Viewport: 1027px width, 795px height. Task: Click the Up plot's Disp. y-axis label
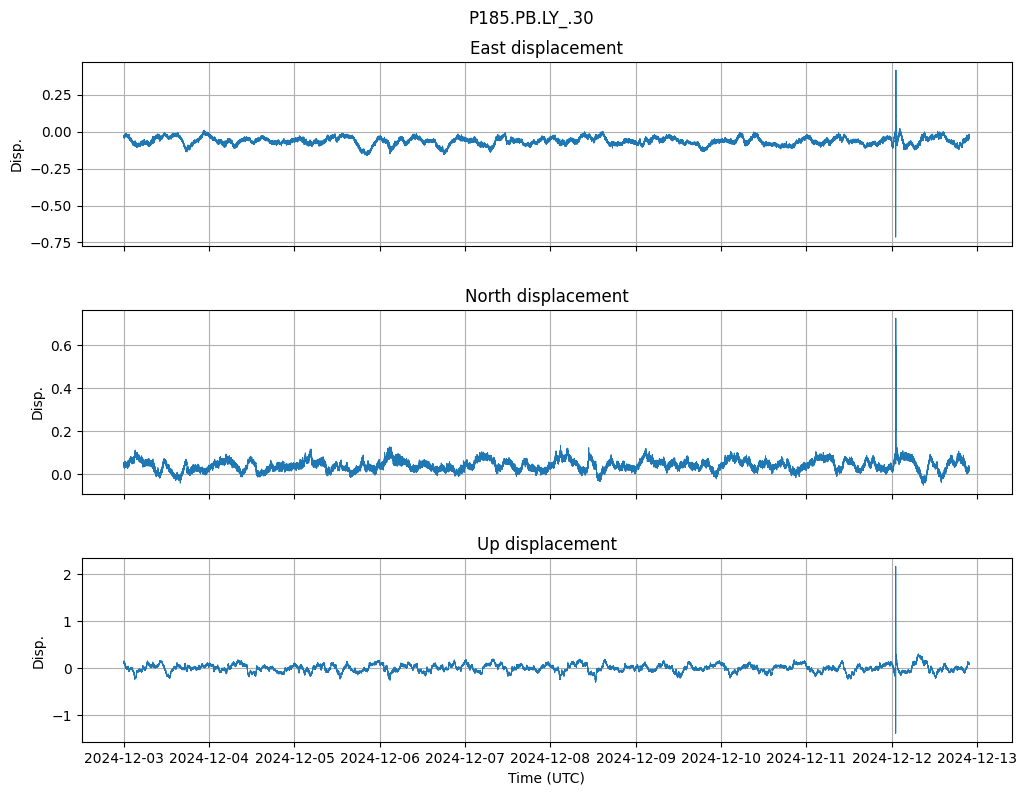pyautogui.click(x=38, y=651)
